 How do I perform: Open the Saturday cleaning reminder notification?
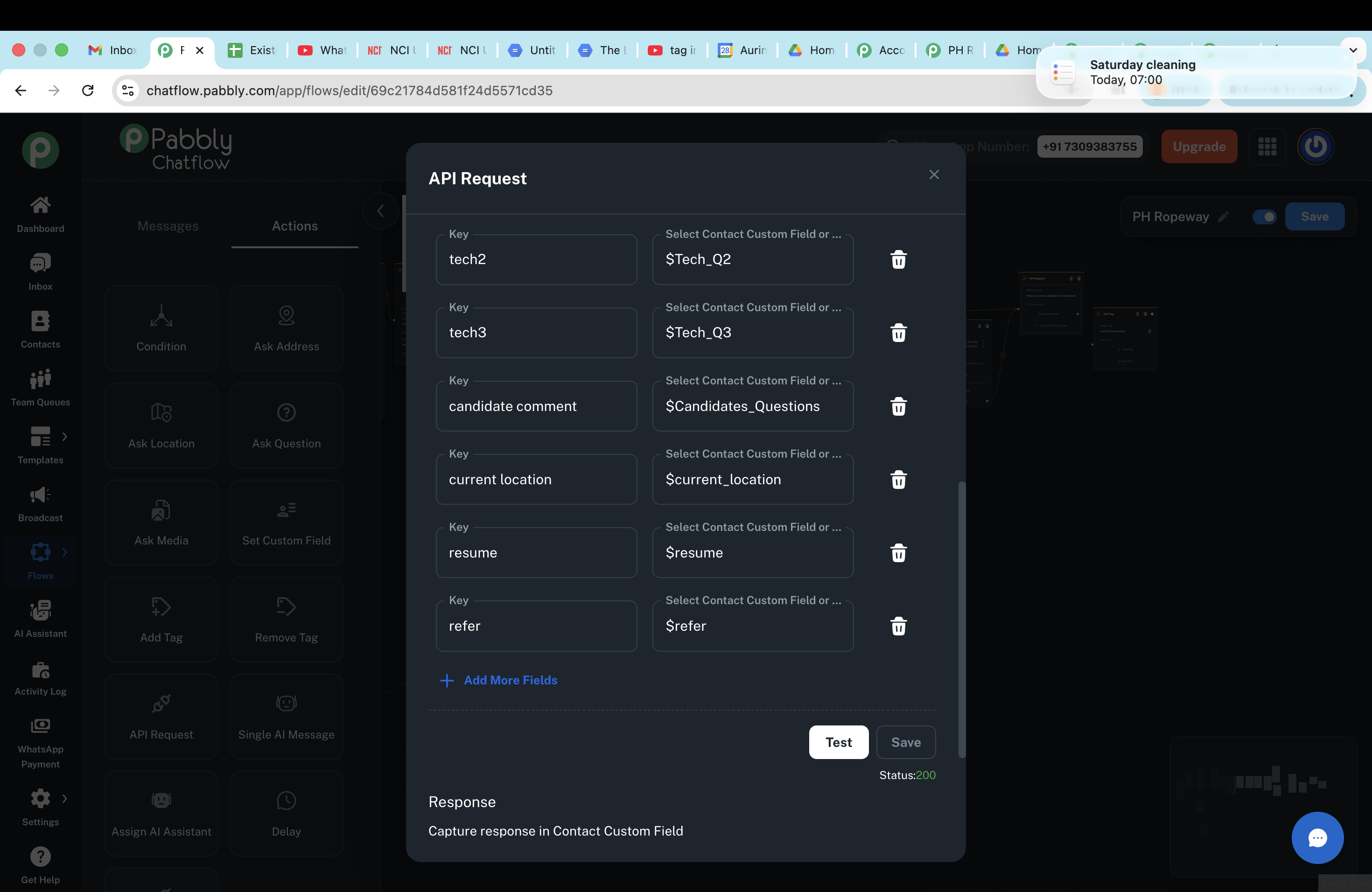pyautogui.click(x=1196, y=72)
